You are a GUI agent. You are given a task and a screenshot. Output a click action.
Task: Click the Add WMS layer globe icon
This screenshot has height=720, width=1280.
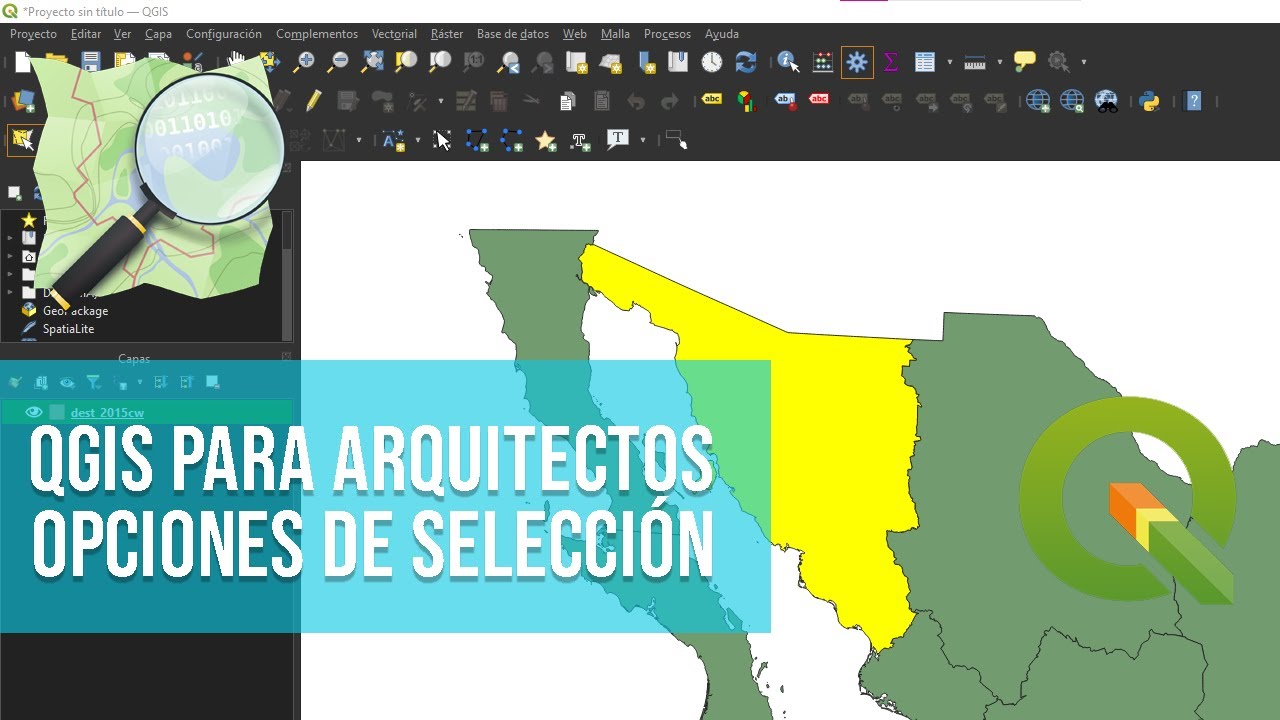point(1038,101)
